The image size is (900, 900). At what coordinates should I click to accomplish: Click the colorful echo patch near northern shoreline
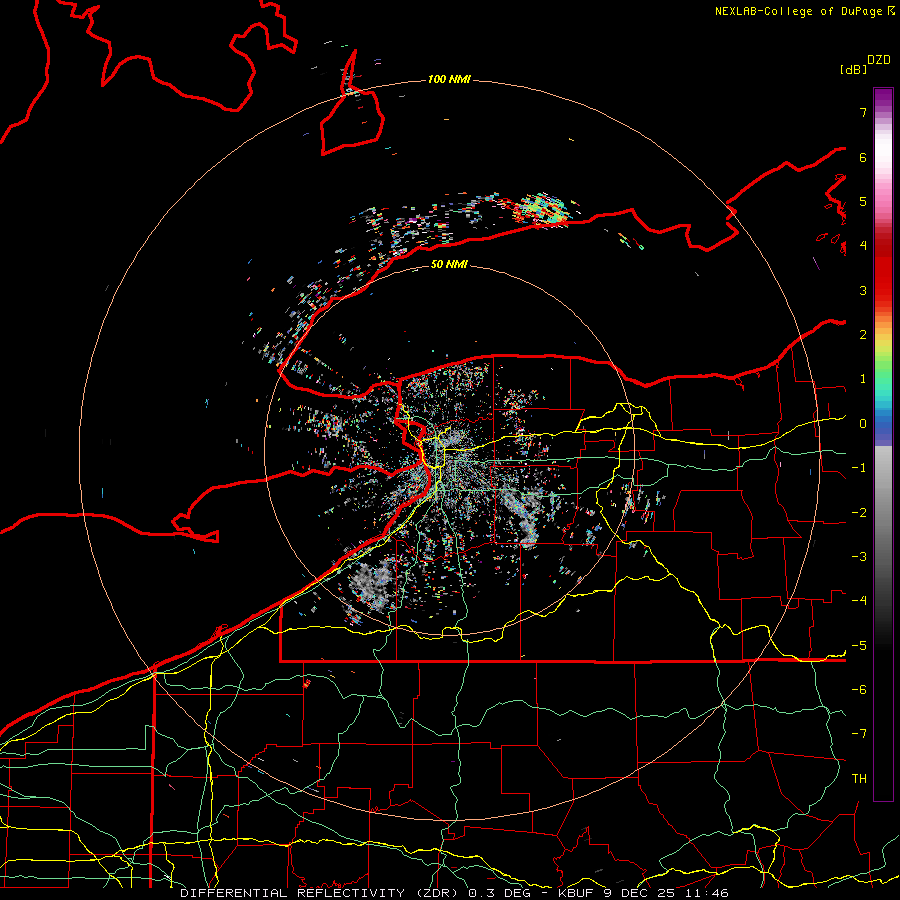[542, 210]
